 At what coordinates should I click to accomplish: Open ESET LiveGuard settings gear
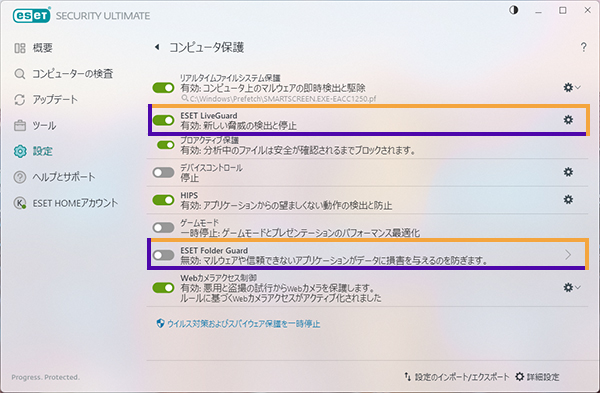[568, 120]
